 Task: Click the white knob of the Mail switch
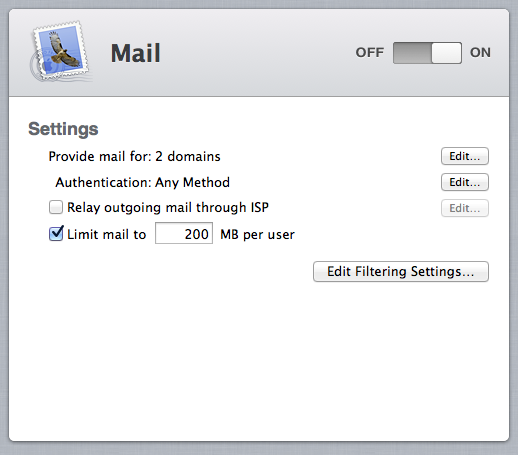click(446, 53)
